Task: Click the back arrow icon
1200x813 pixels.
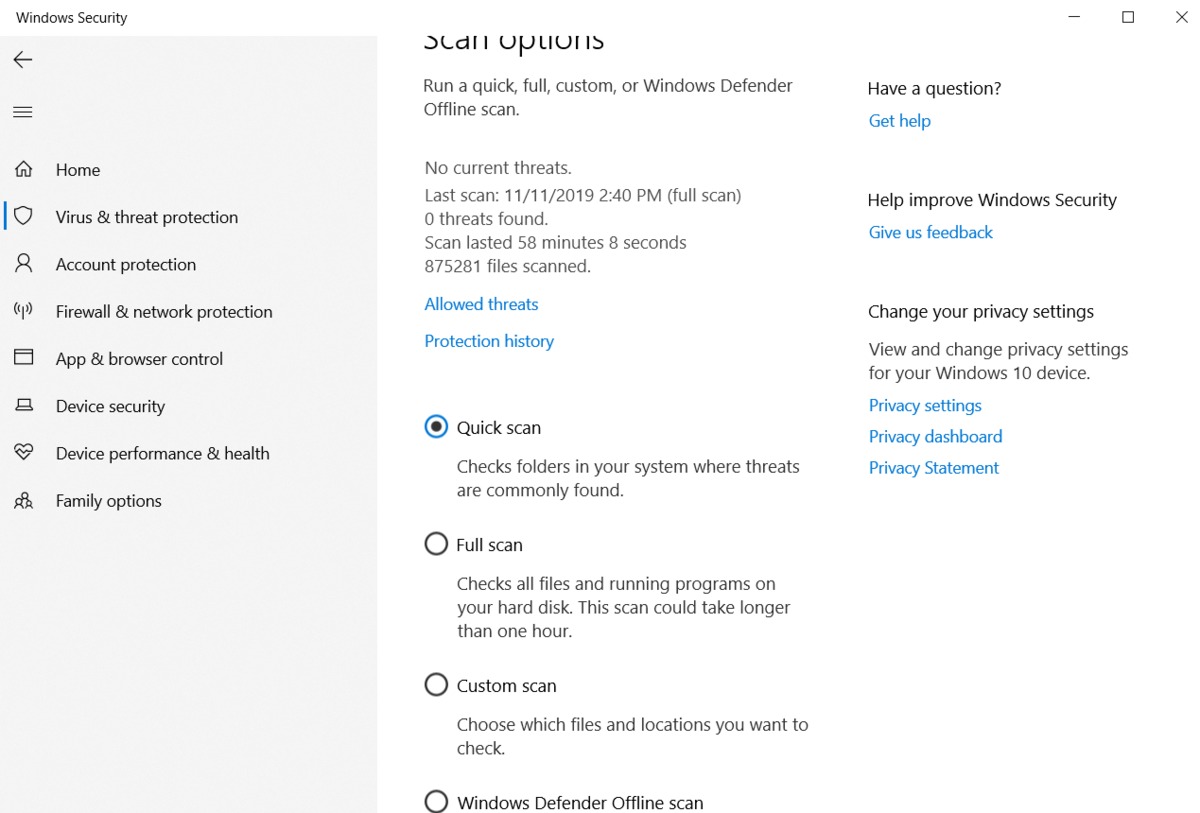Action: pos(23,60)
